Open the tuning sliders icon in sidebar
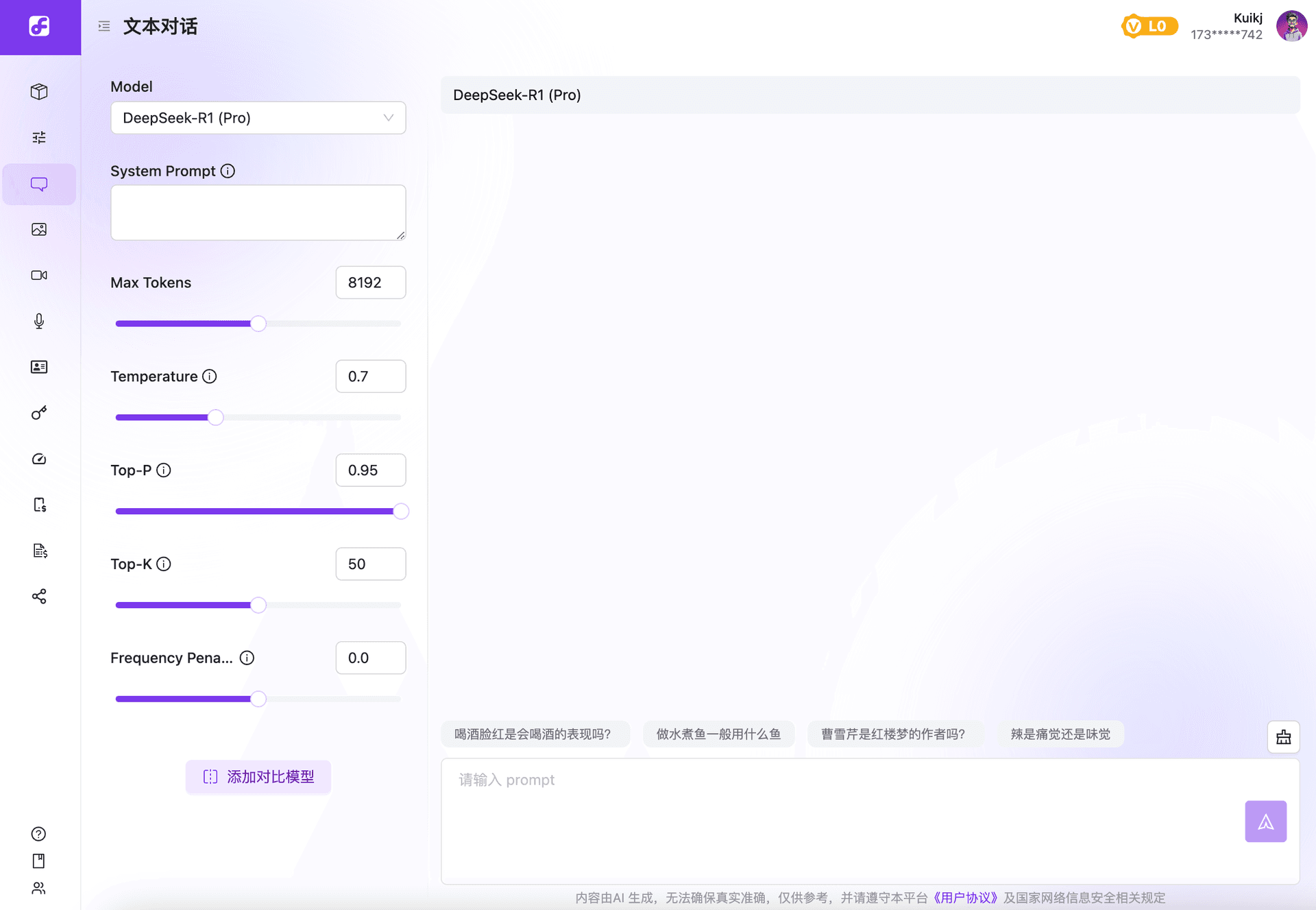 pos(39,137)
